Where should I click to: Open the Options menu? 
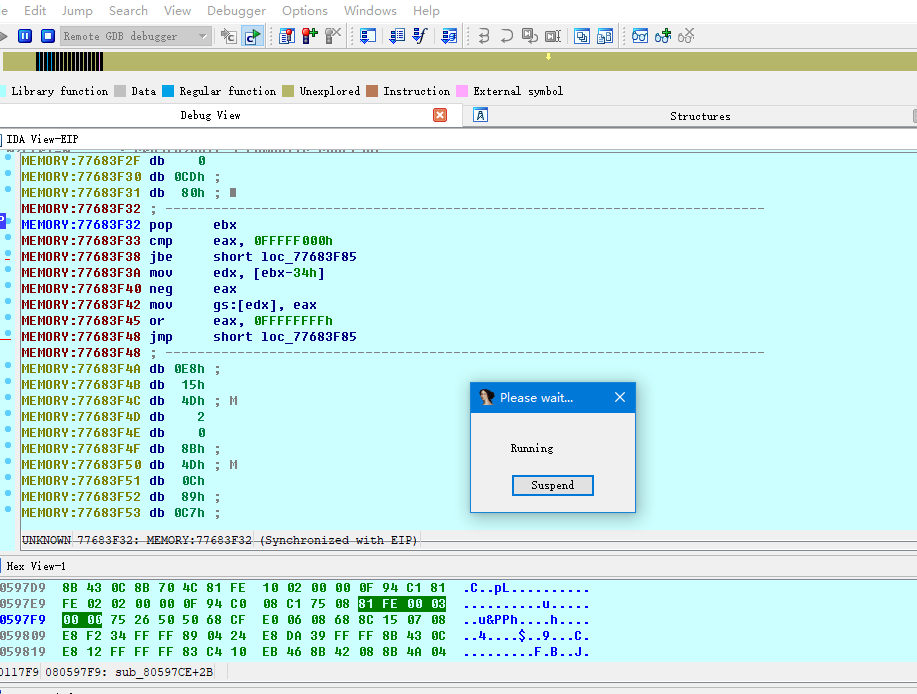[x=305, y=11]
